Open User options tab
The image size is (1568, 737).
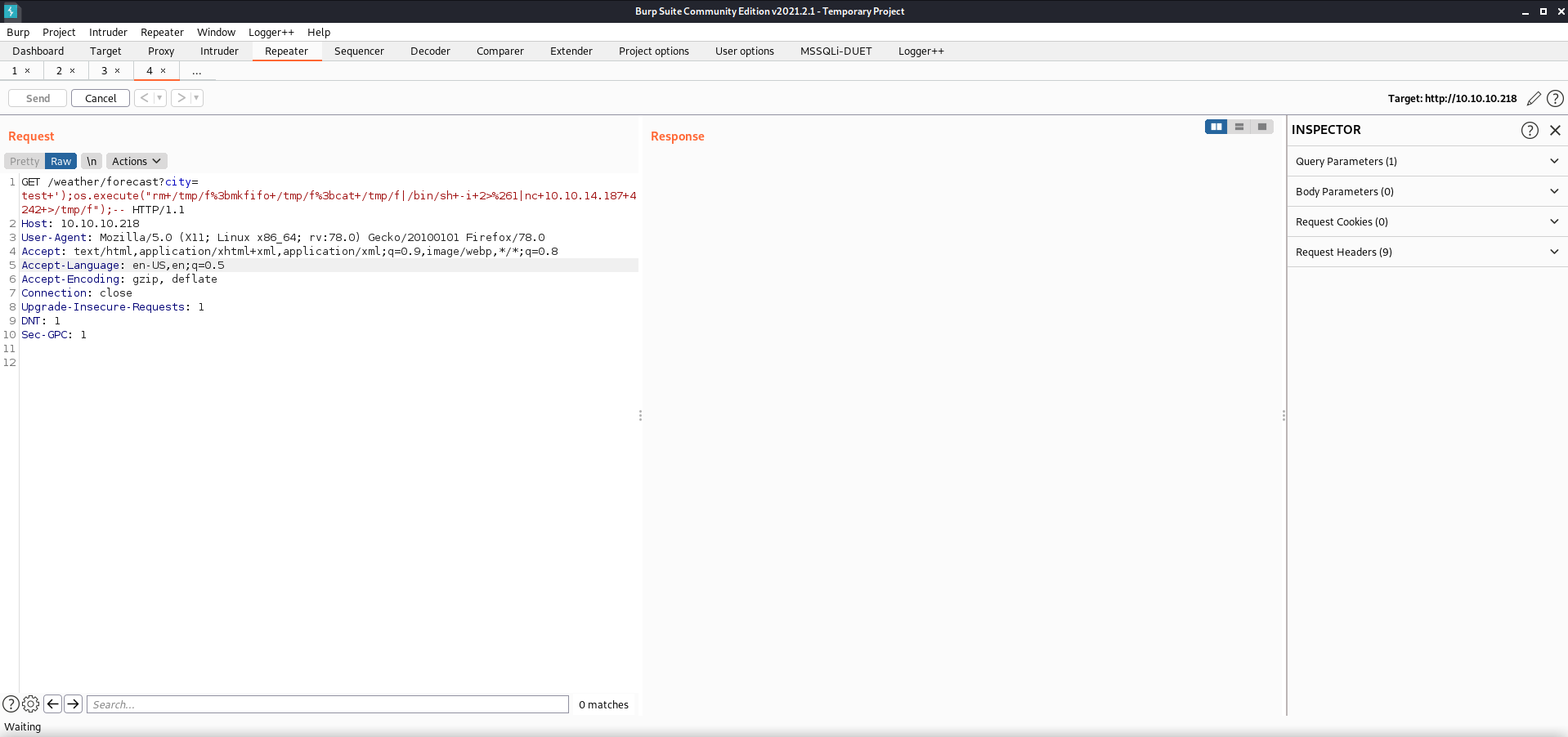coord(745,51)
